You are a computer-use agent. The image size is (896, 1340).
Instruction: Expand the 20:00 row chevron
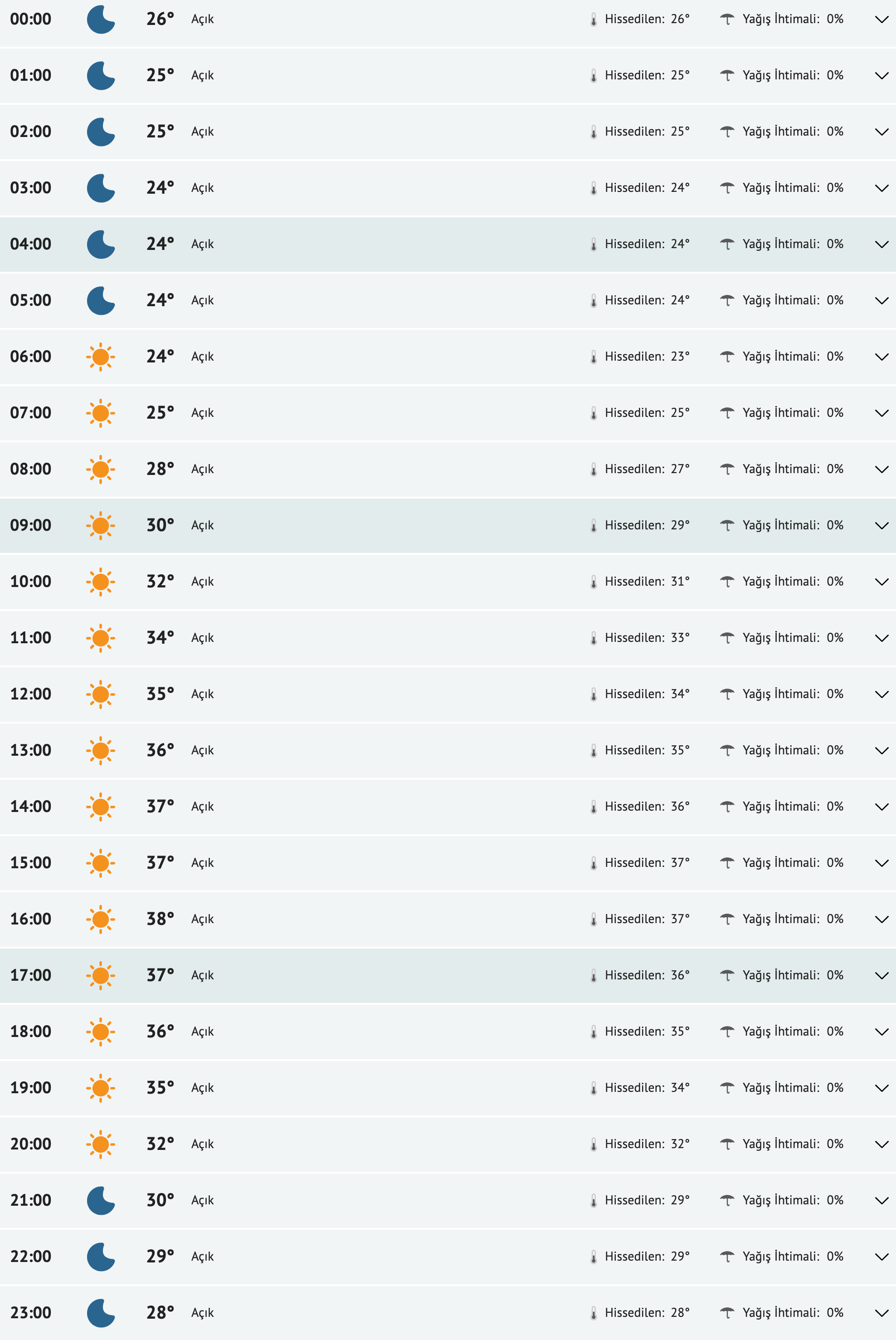[x=881, y=1144]
